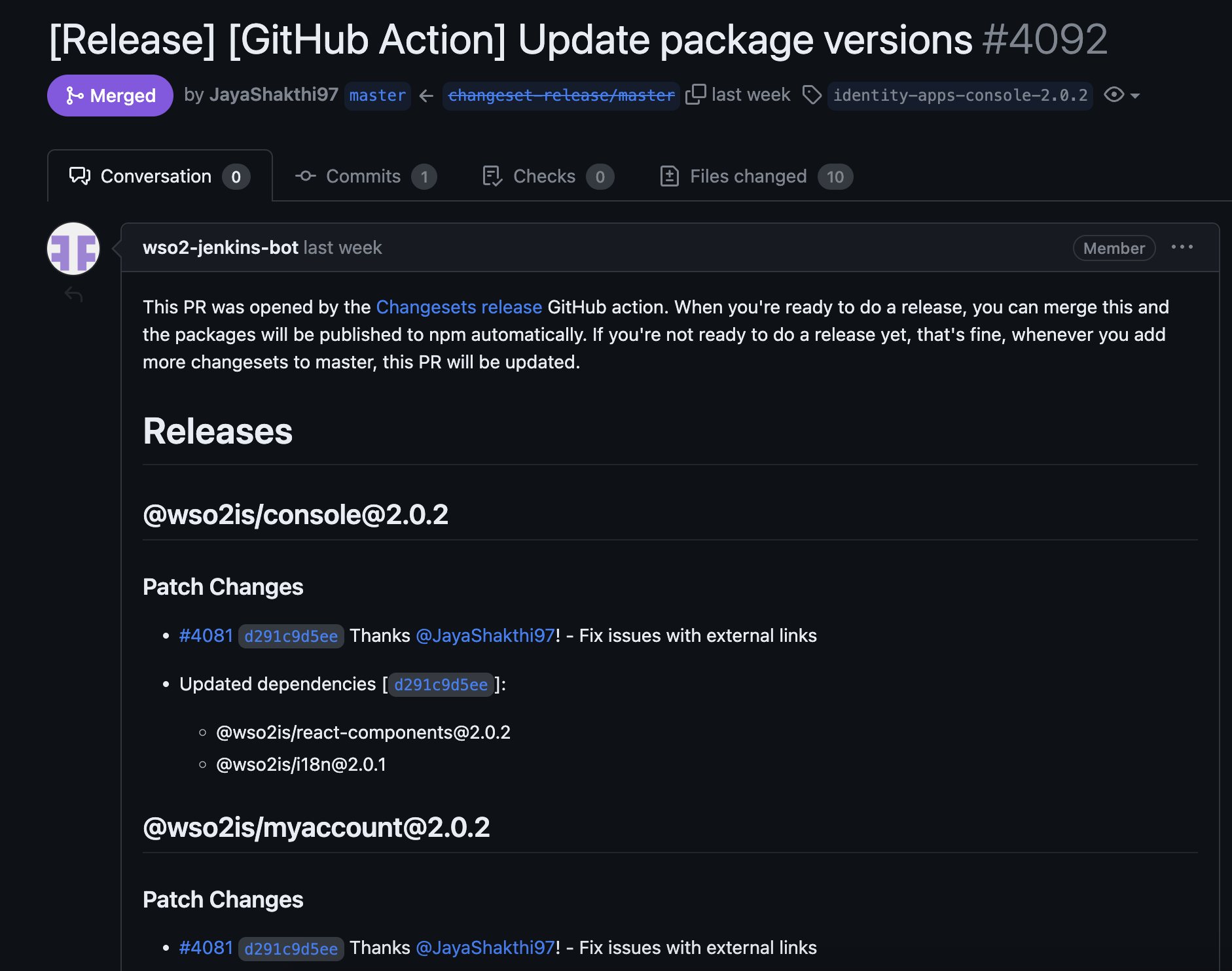The width and height of the screenshot is (1232, 971).
Task: Click the @wso2is/react-components@2.0.2 item
Action: (363, 732)
